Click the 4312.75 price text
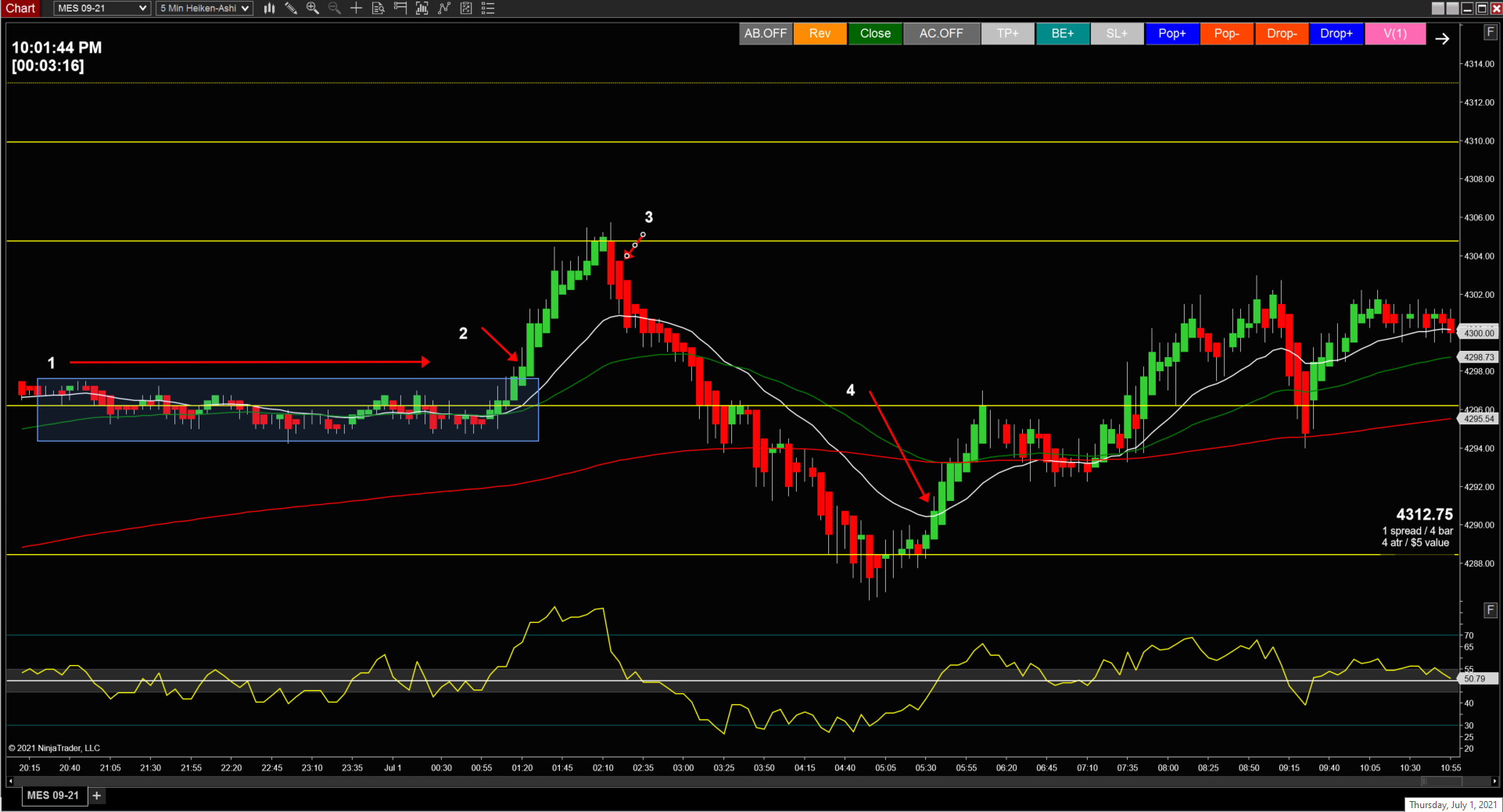 pyautogui.click(x=1424, y=514)
